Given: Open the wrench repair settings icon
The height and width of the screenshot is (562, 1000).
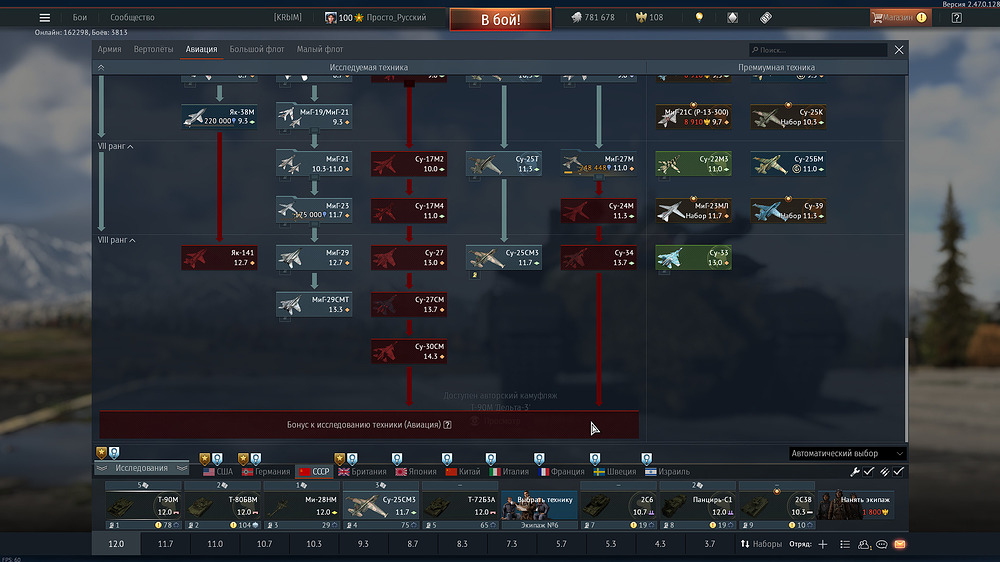Looking at the screenshot, I should pyautogui.click(x=855, y=471).
